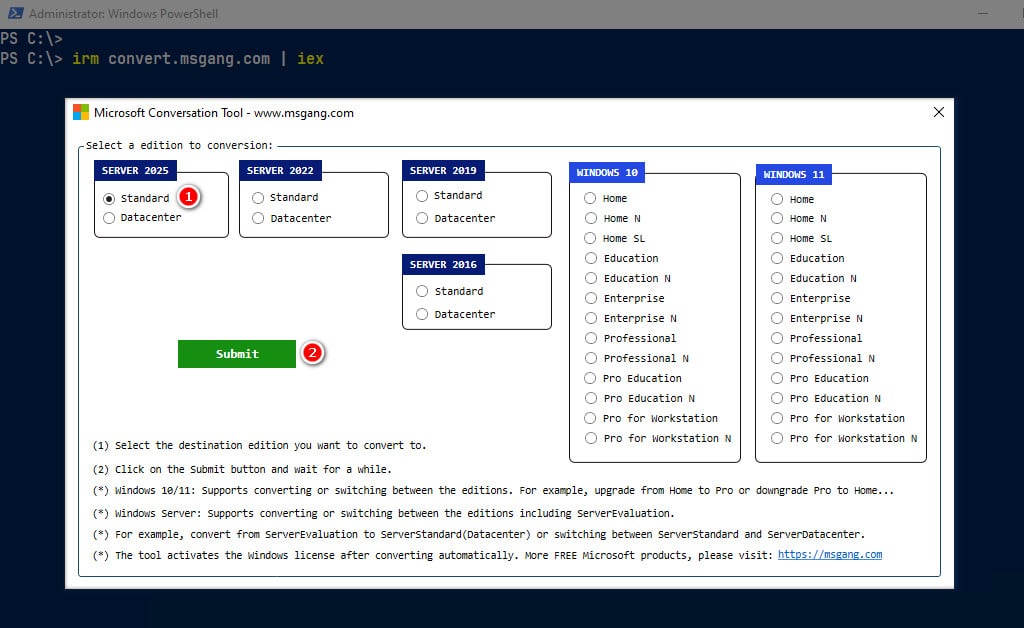Click the Microsoft logo in dialog title
This screenshot has width=1024, height=628.
point(80,112)
